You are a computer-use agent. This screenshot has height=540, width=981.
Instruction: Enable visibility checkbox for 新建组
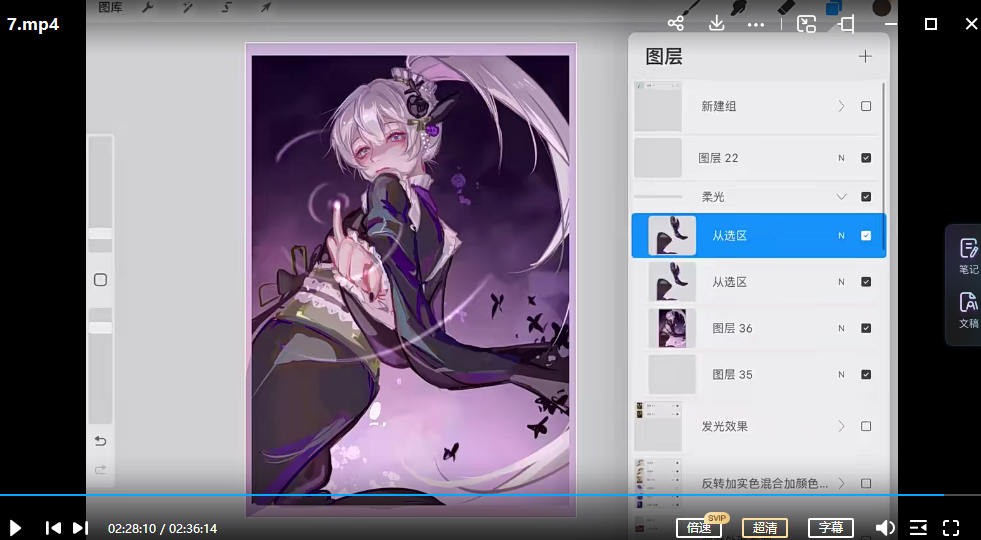(x=866, y=106)
